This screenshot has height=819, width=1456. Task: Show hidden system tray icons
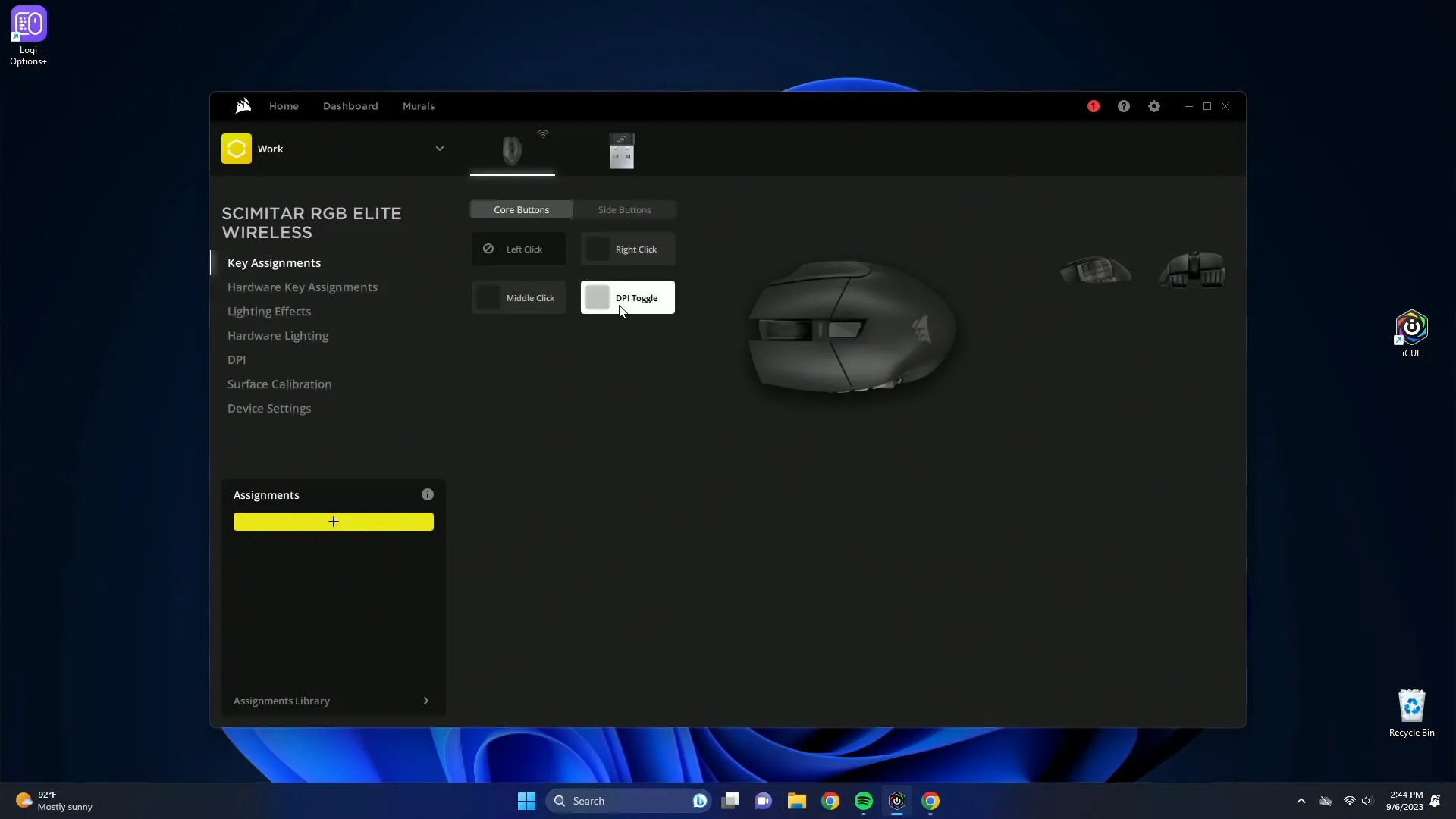[1301, 801]
